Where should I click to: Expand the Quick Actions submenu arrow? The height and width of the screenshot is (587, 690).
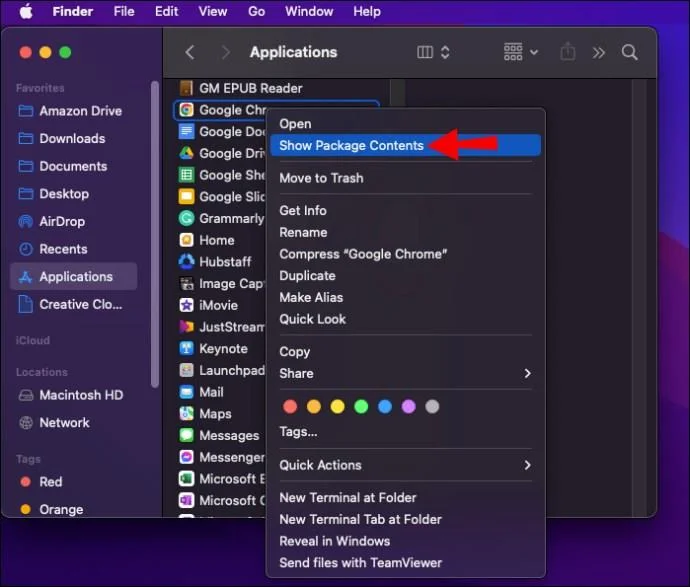coord(527,465)
